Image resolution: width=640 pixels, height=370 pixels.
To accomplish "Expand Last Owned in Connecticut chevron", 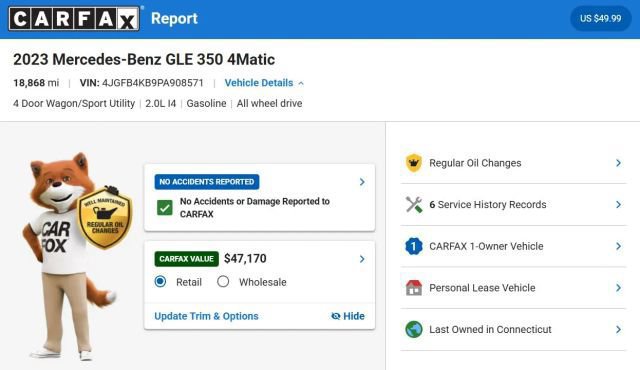I will (x=618, y=329).
